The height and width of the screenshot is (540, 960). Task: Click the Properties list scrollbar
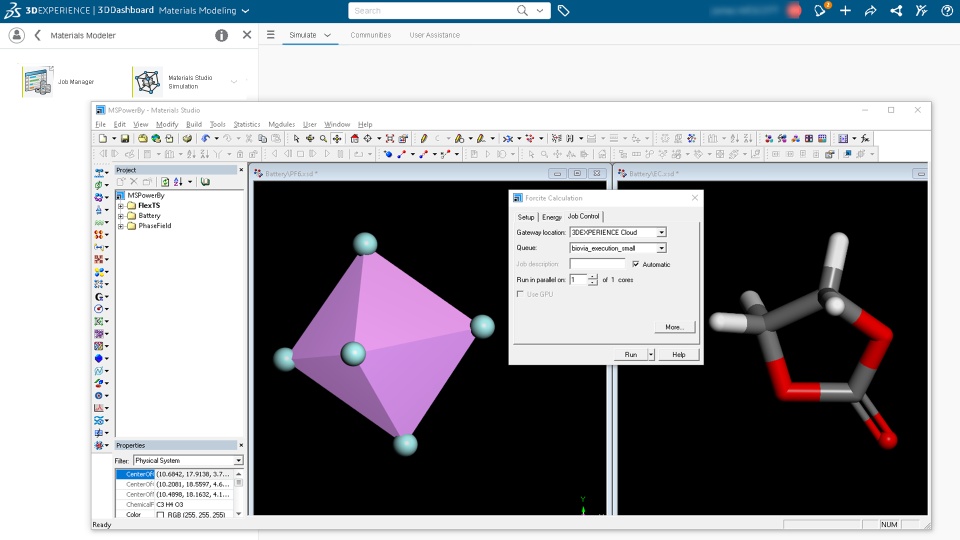(239, 494)
